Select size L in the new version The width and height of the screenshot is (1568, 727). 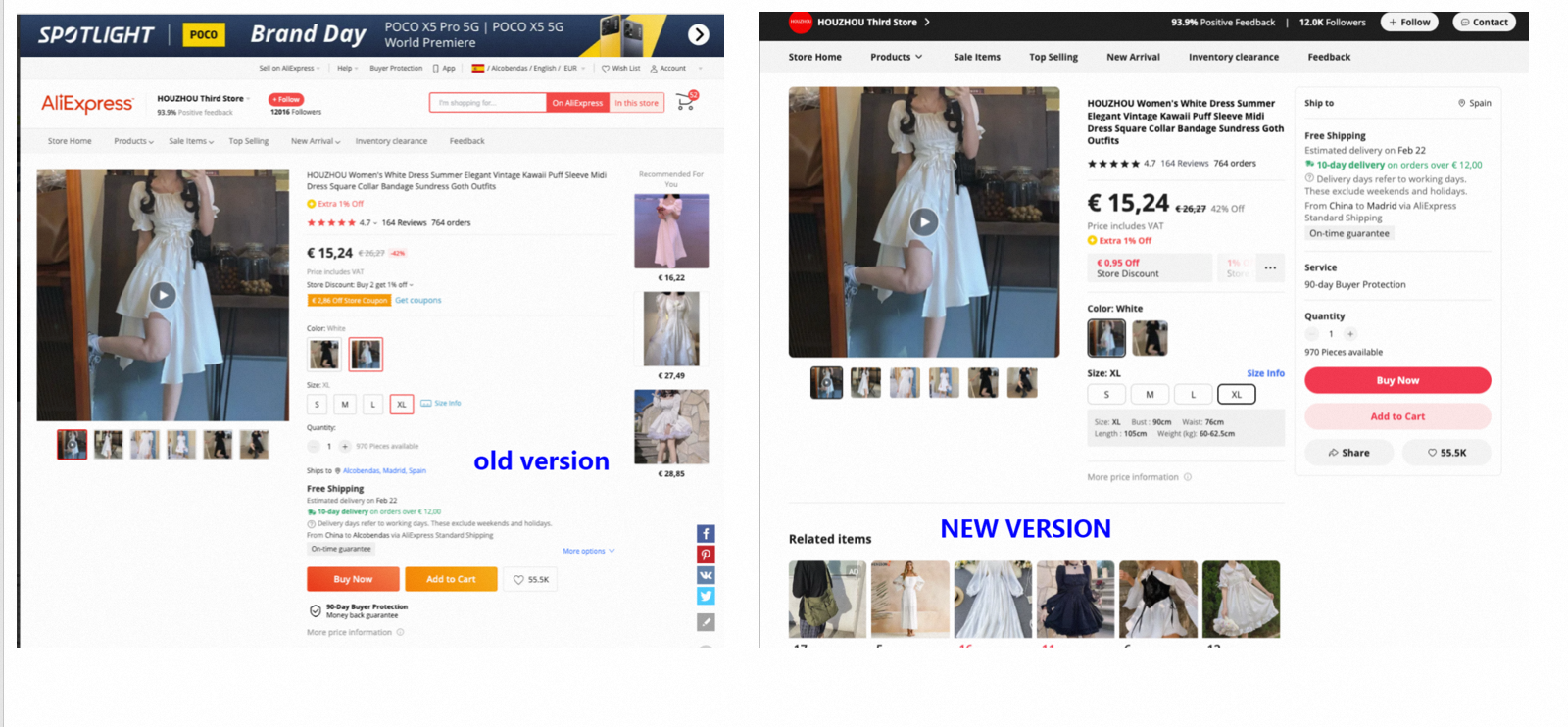click(x=1193, y=395)
